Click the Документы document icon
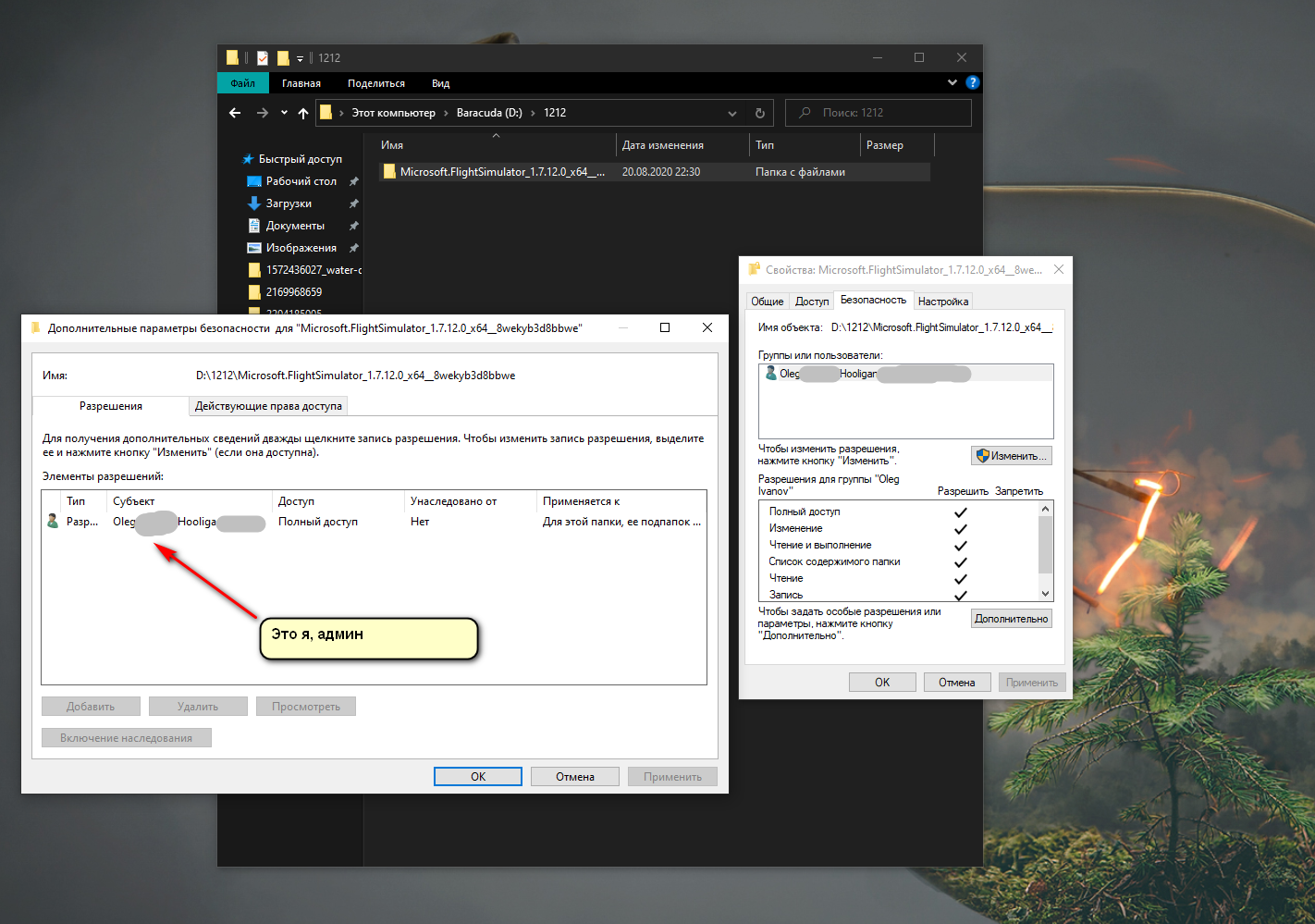 coord(254,226)
